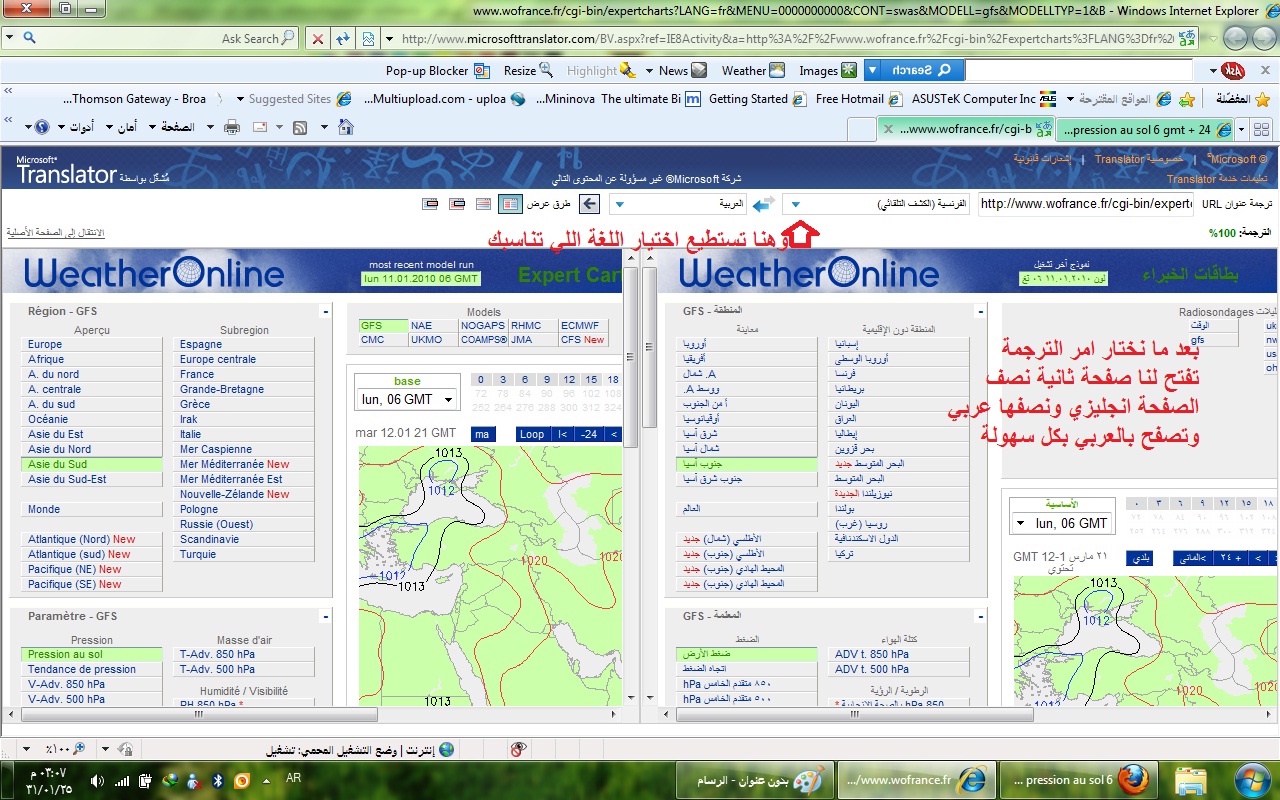Open the Weather toolbar icon

(778, 70)
